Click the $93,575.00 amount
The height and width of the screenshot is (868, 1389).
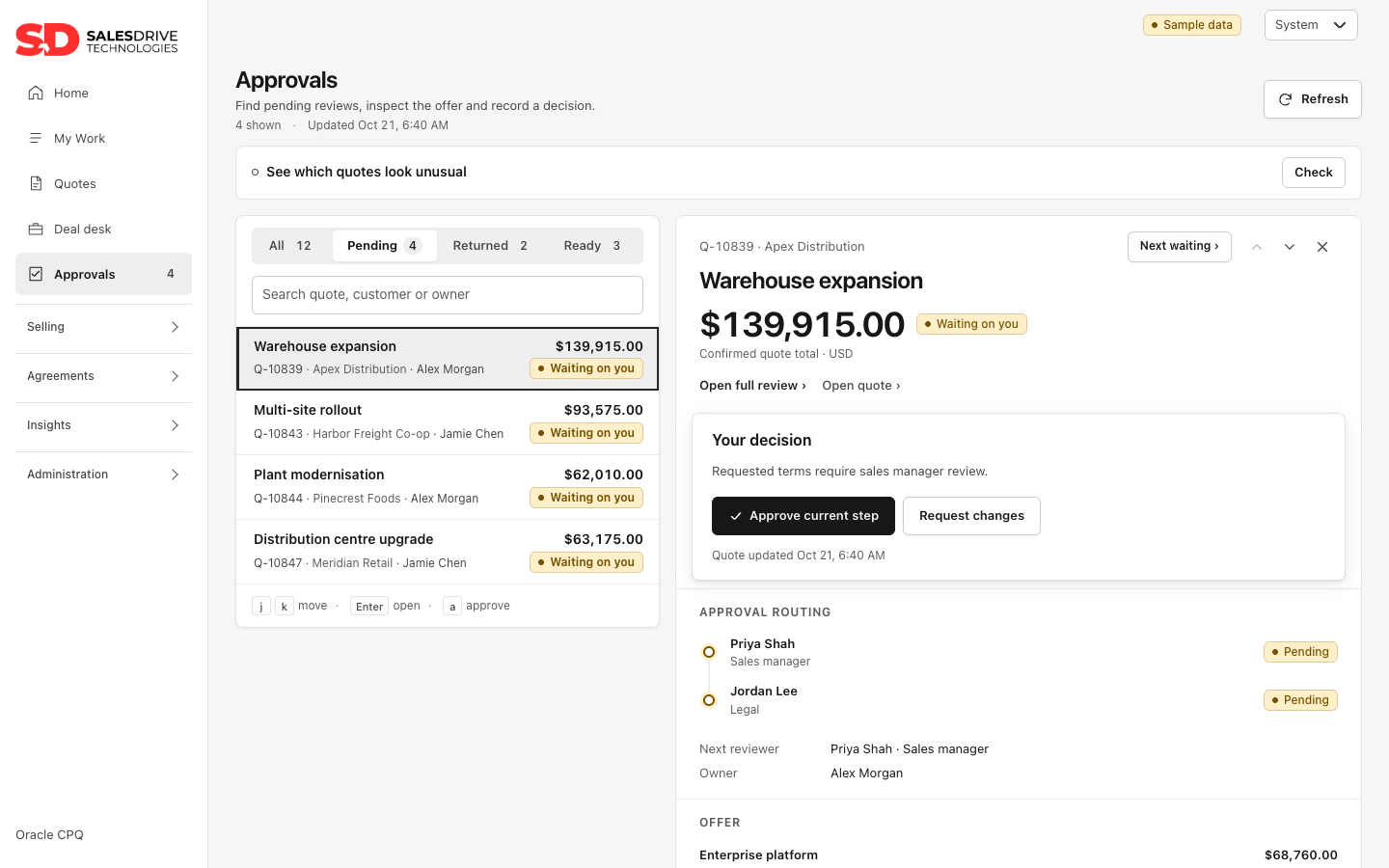[604, 410]
